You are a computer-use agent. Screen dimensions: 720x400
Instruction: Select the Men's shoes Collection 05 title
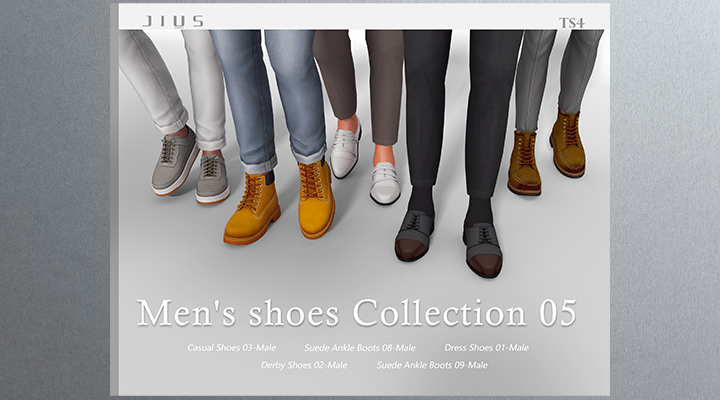pyautogui.click(x=357, y=312)
